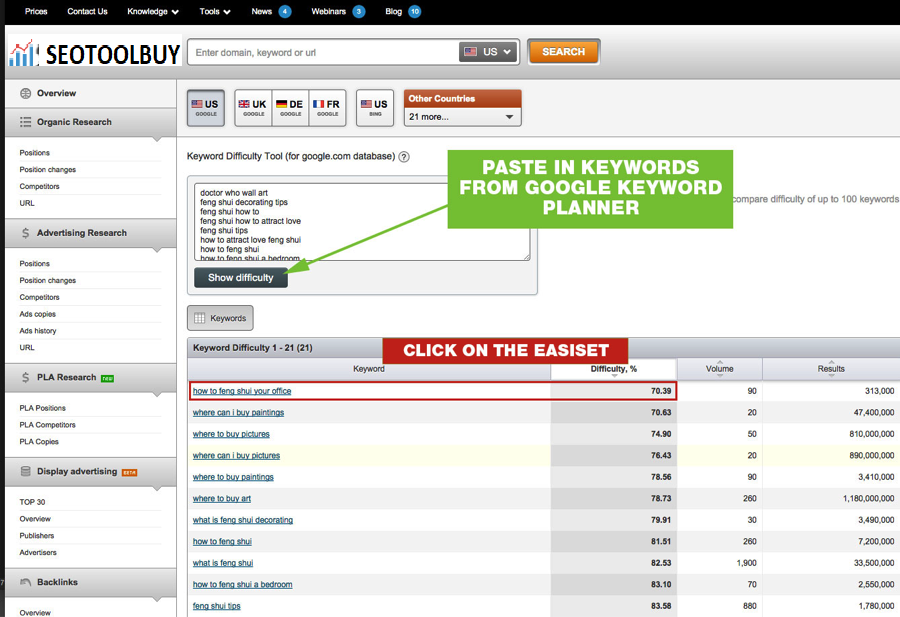
Task: Click the Backlinks icon in sidebar
Action: [x=25, y=582]
